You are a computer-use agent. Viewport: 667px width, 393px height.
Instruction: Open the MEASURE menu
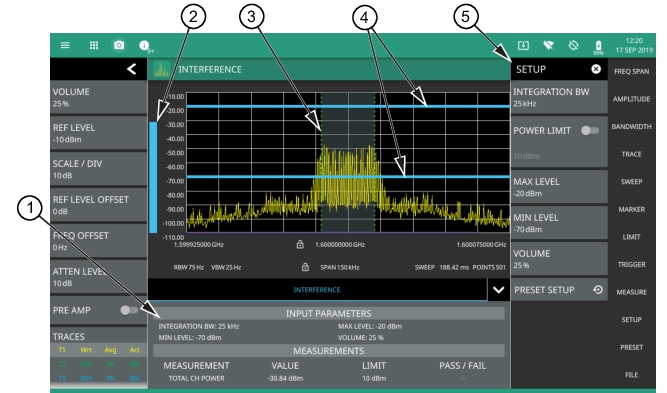[631, 292]
